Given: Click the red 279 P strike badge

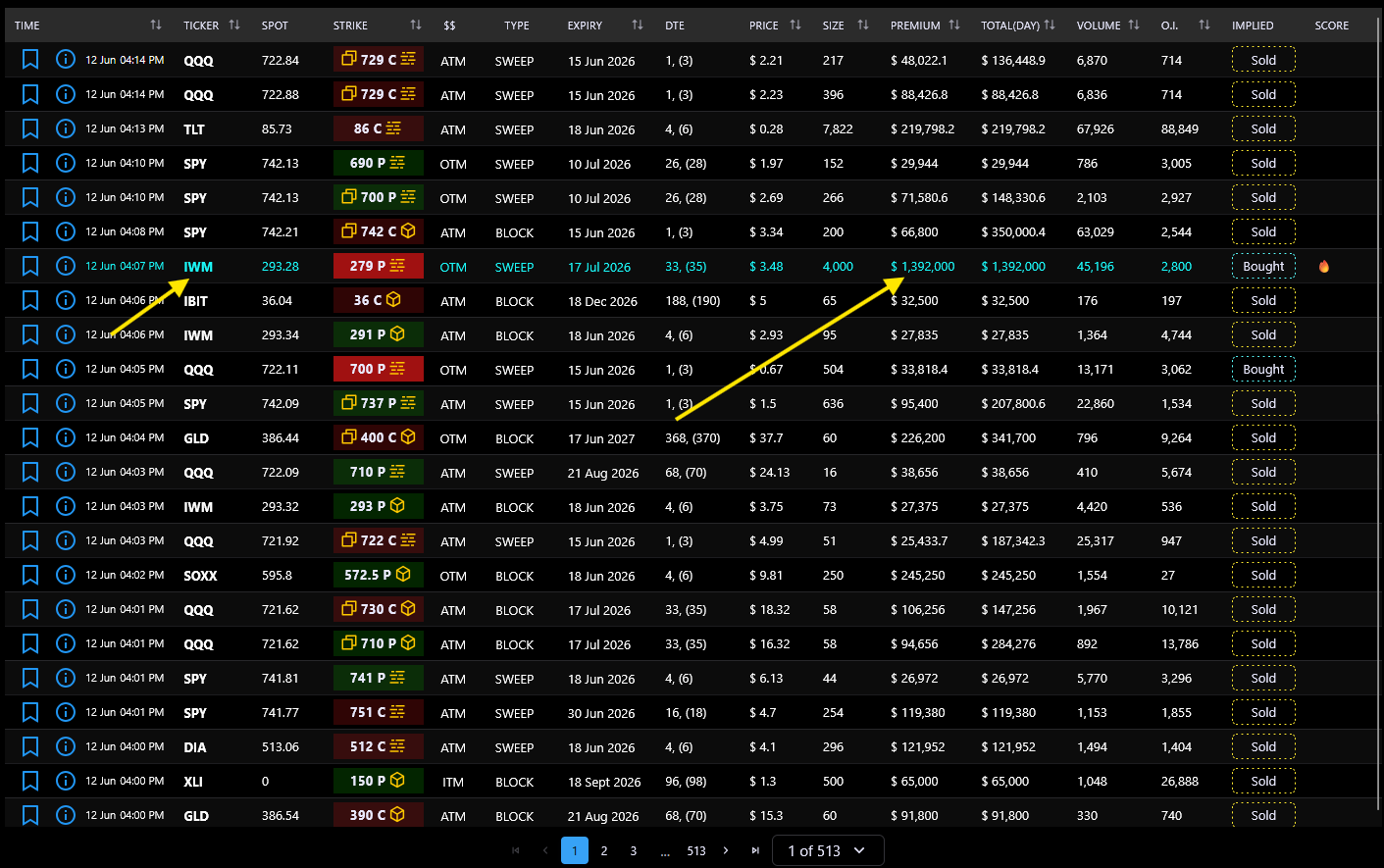Looking at the screenshot, I should click(379, 266).
